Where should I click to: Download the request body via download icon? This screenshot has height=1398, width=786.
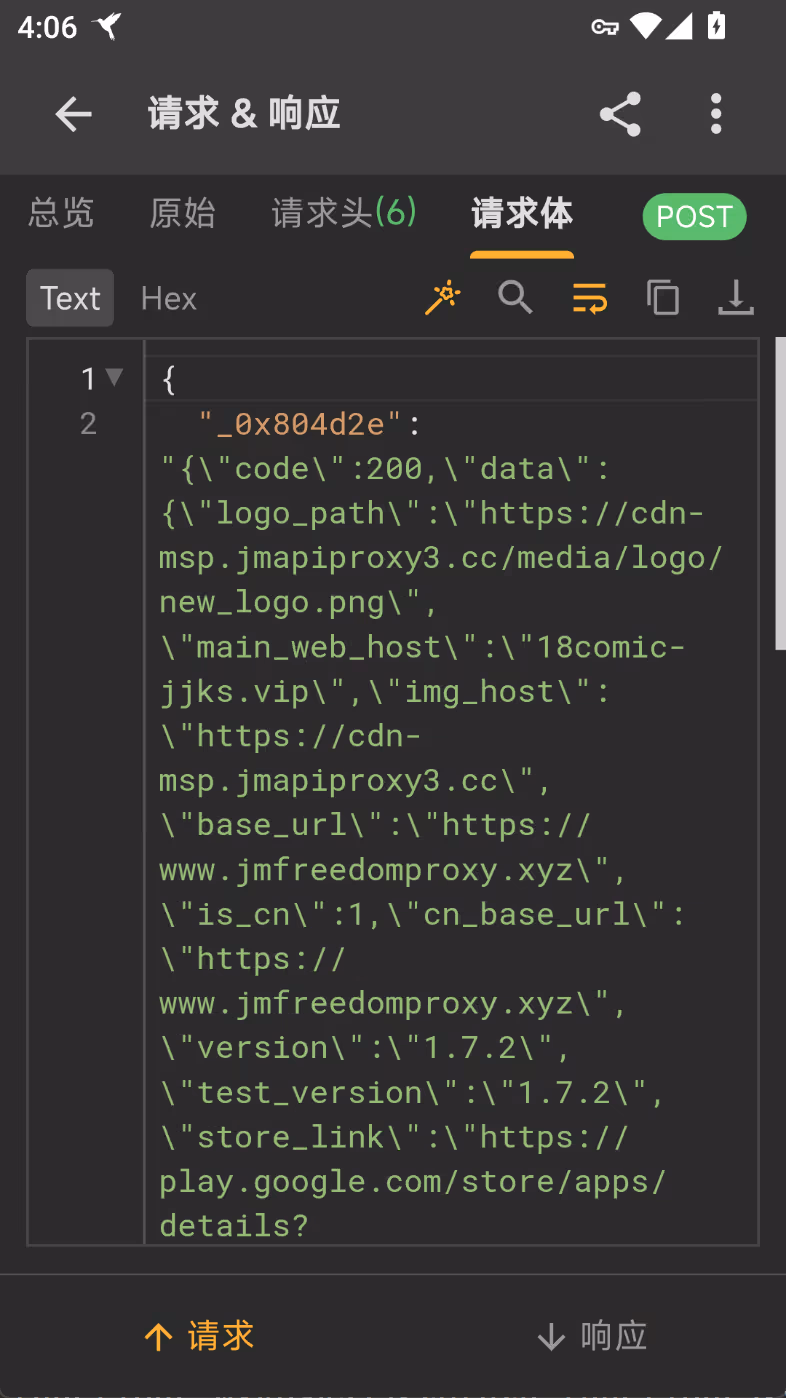(735, 298)
